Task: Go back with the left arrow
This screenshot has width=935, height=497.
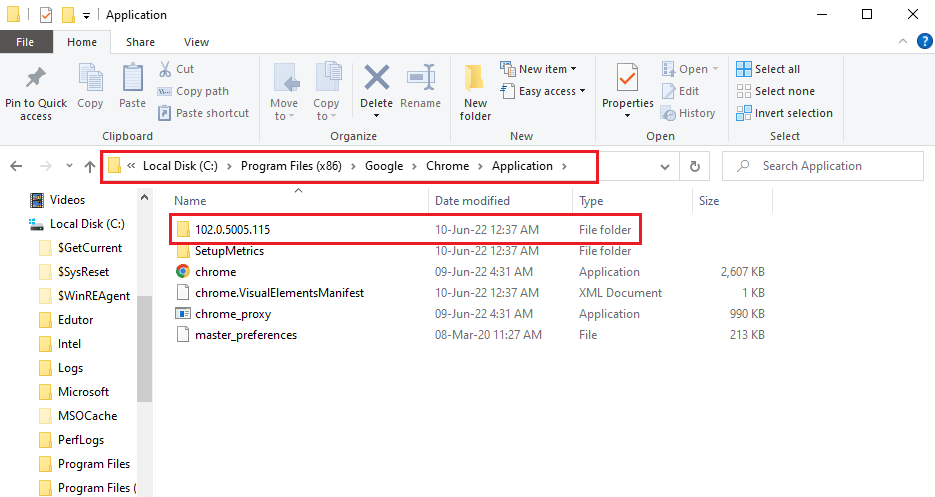Action: 17,166
